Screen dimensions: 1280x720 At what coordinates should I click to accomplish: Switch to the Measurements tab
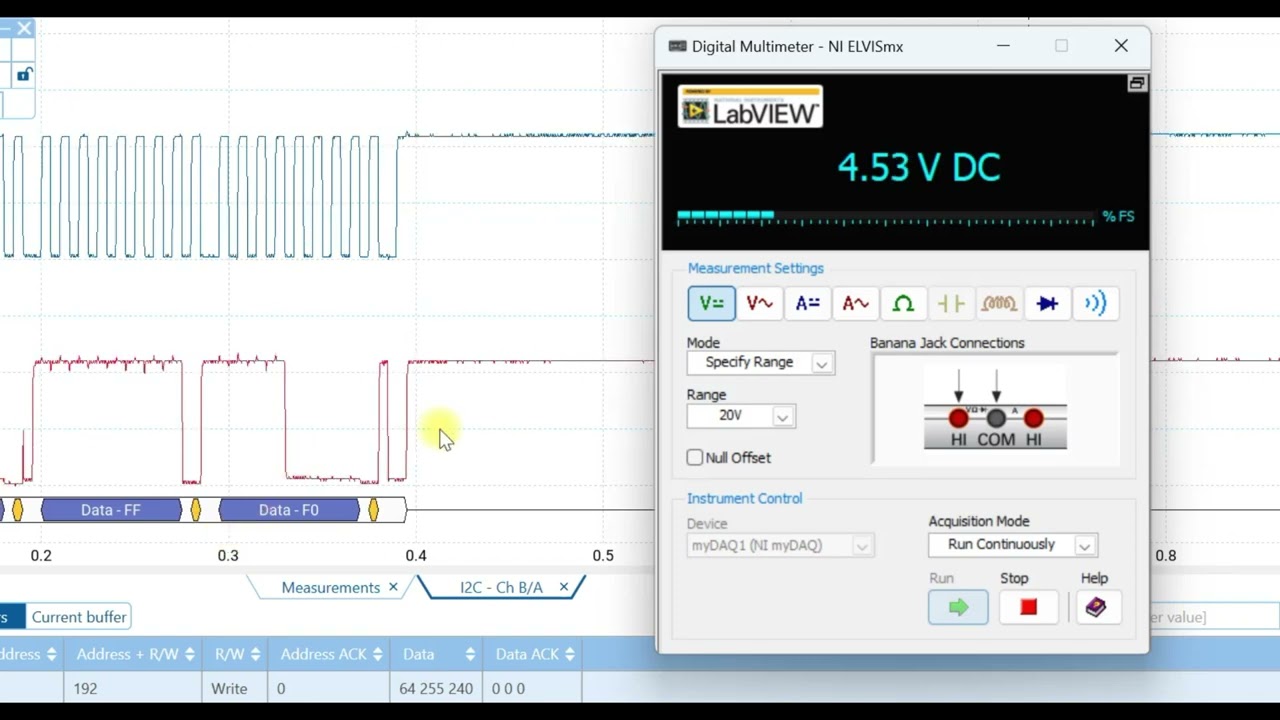330,588
